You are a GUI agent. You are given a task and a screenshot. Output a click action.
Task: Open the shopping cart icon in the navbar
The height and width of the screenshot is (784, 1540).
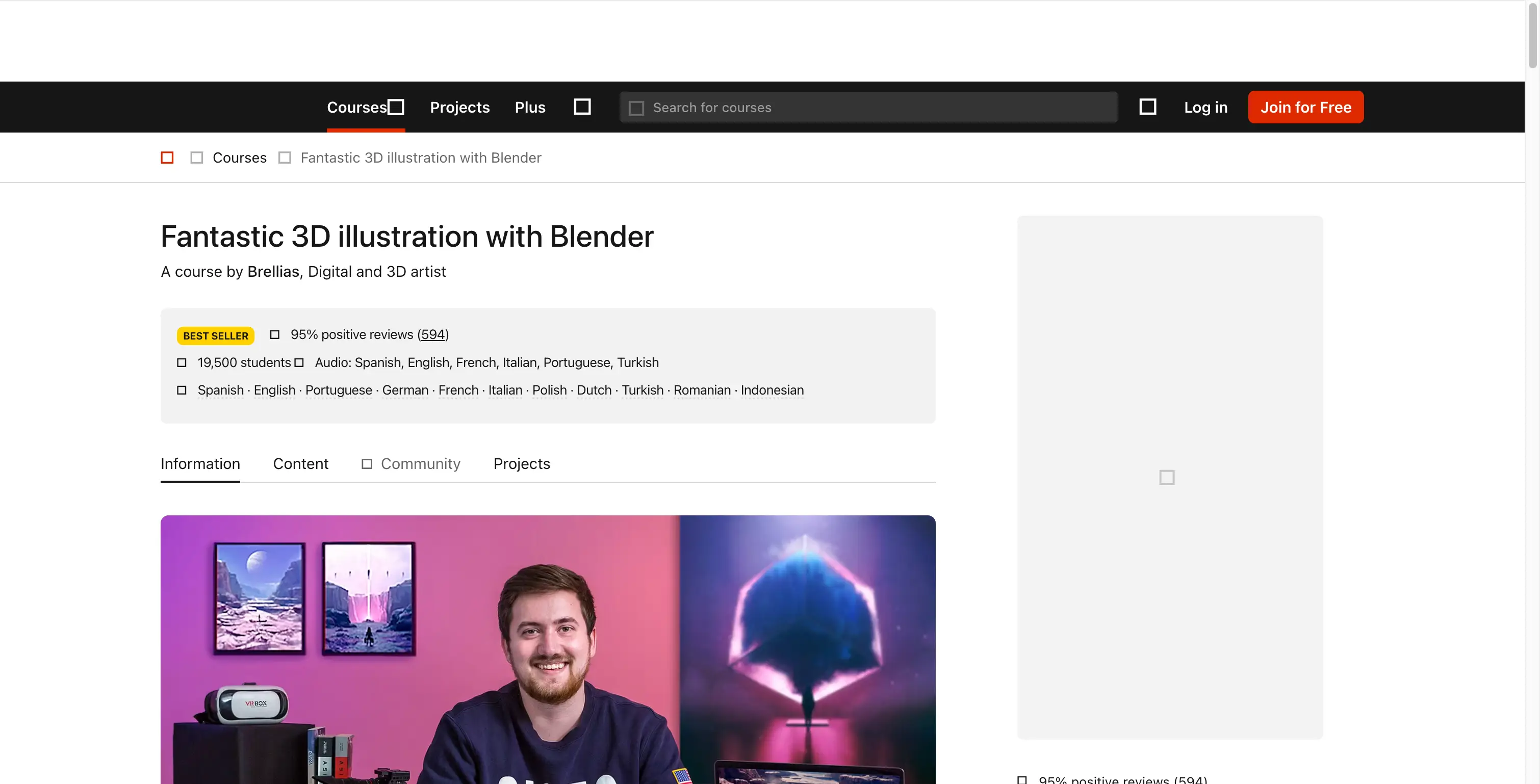(1148, 107)
